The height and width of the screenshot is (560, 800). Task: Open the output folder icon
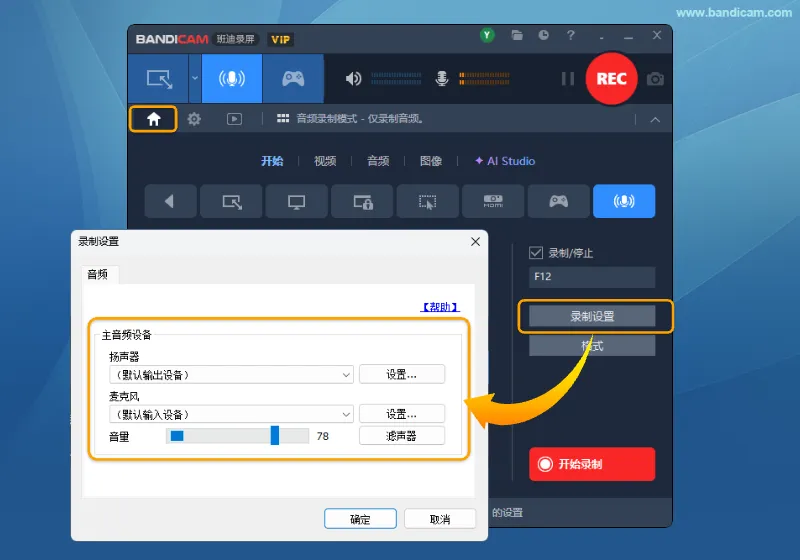pyautogui.click(x=517, y=35)
